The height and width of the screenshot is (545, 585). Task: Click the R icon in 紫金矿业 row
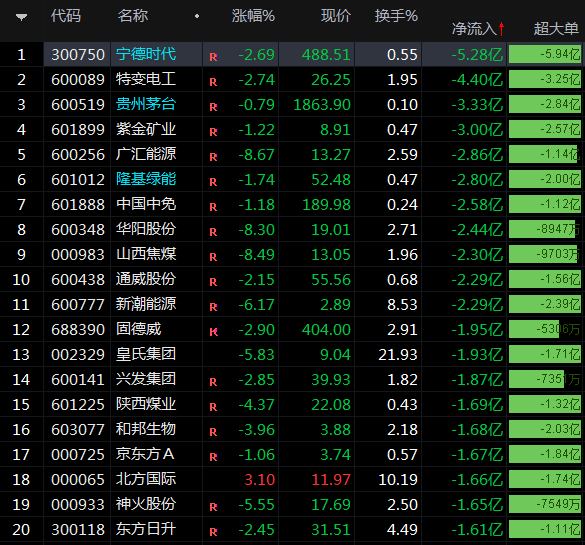coord(213,132)
